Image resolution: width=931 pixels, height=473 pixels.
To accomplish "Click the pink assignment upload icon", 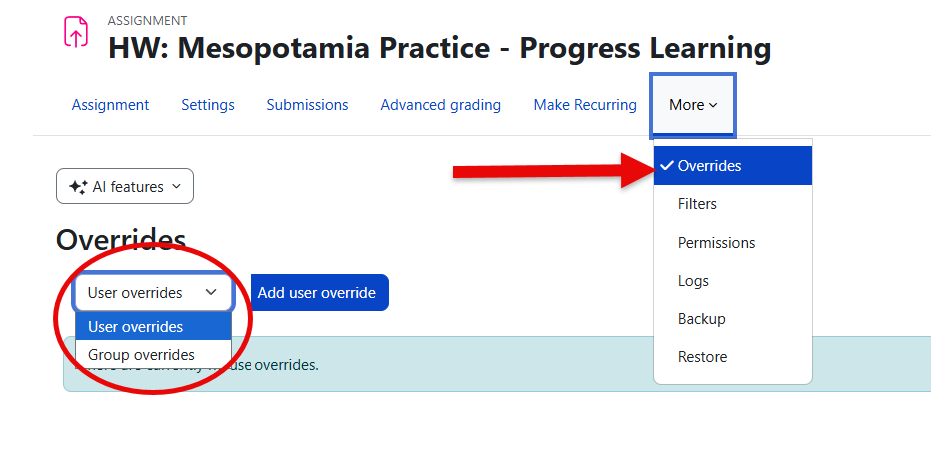I will pos(76,32).
